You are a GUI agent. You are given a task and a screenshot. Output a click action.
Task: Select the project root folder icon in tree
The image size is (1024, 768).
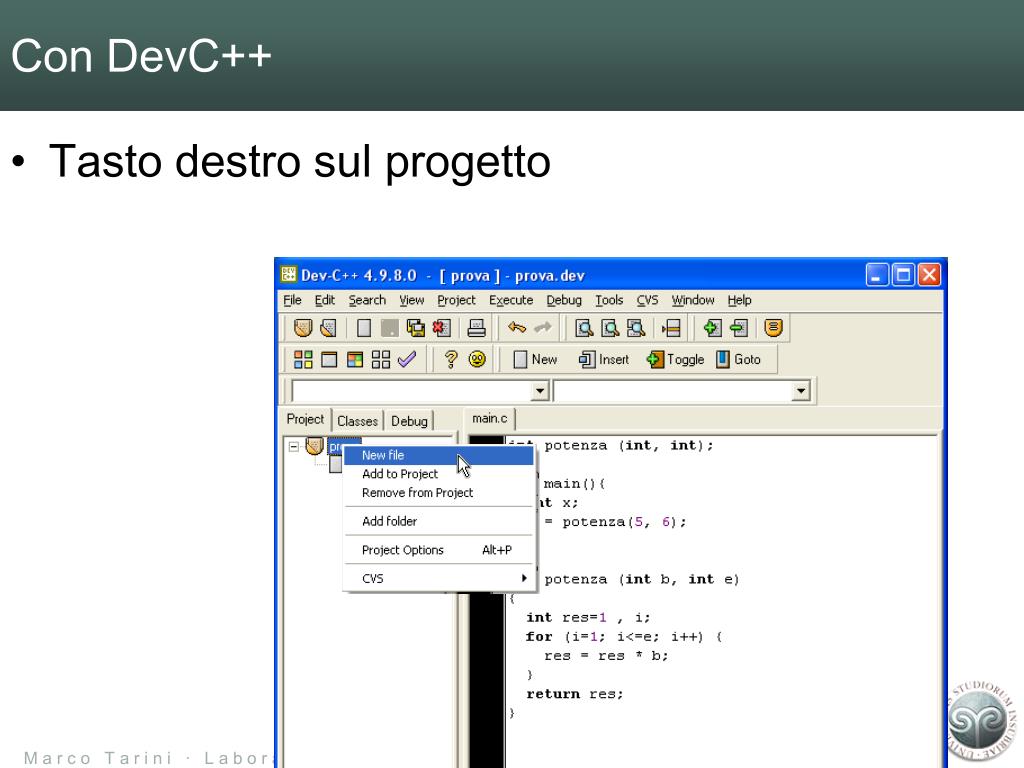click(315, 446)
